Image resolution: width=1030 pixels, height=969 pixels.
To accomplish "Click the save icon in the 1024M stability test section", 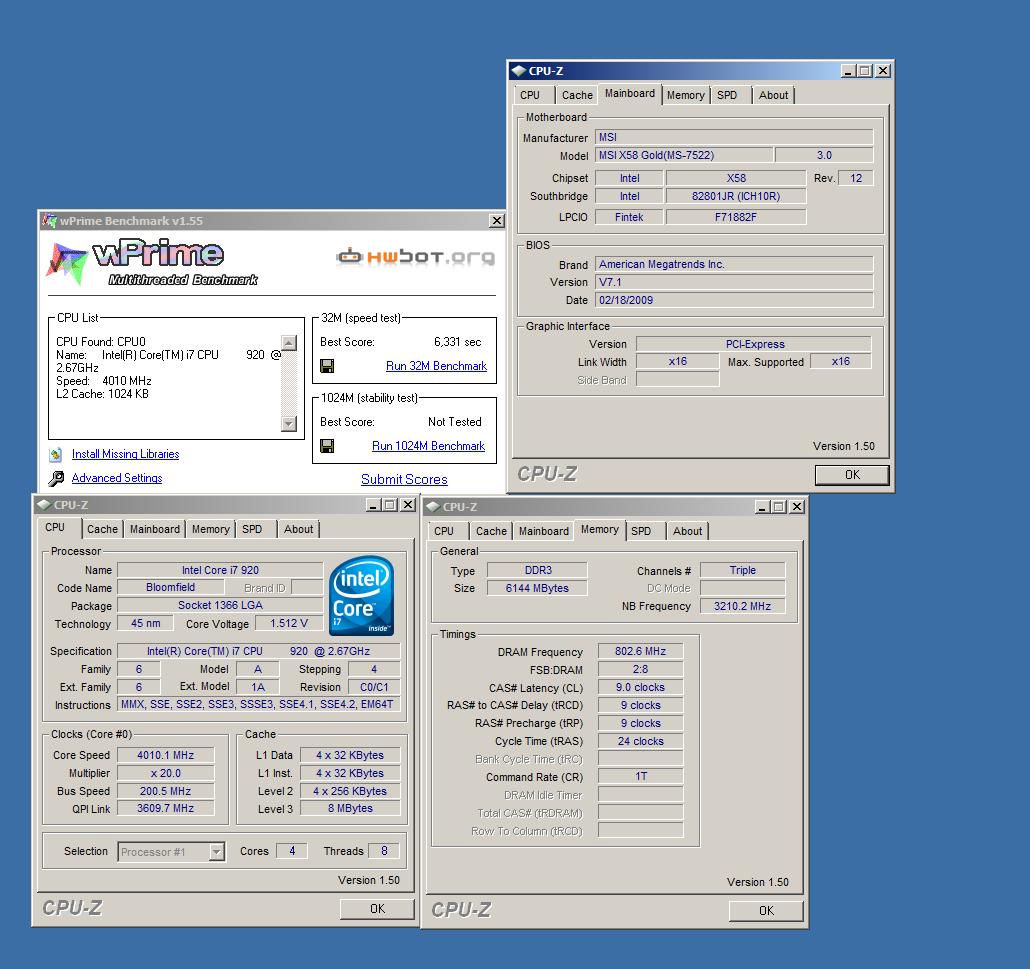I will pyautogui.click(x=326, y=446).
